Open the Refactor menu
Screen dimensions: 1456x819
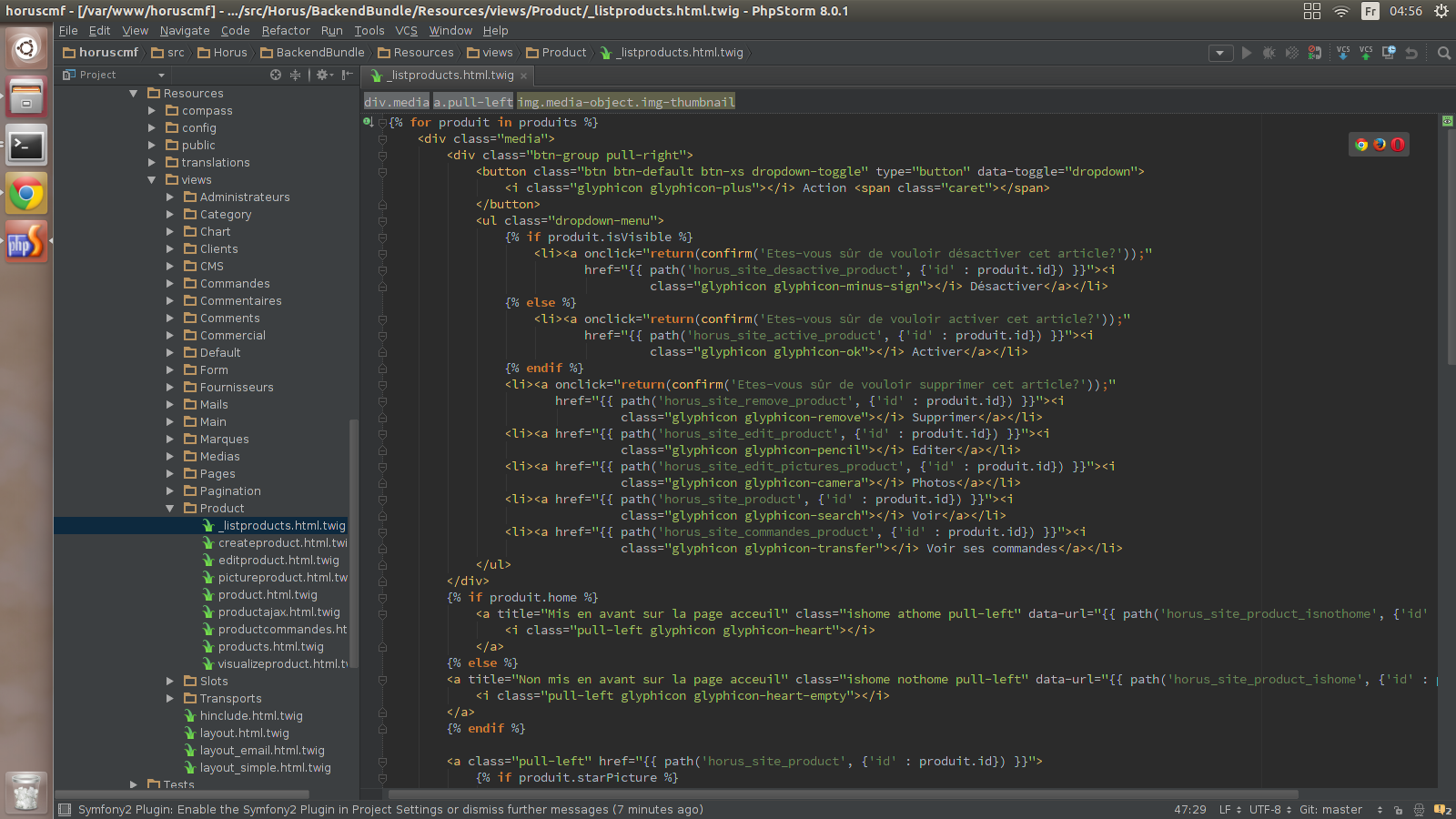coord(286,31)
